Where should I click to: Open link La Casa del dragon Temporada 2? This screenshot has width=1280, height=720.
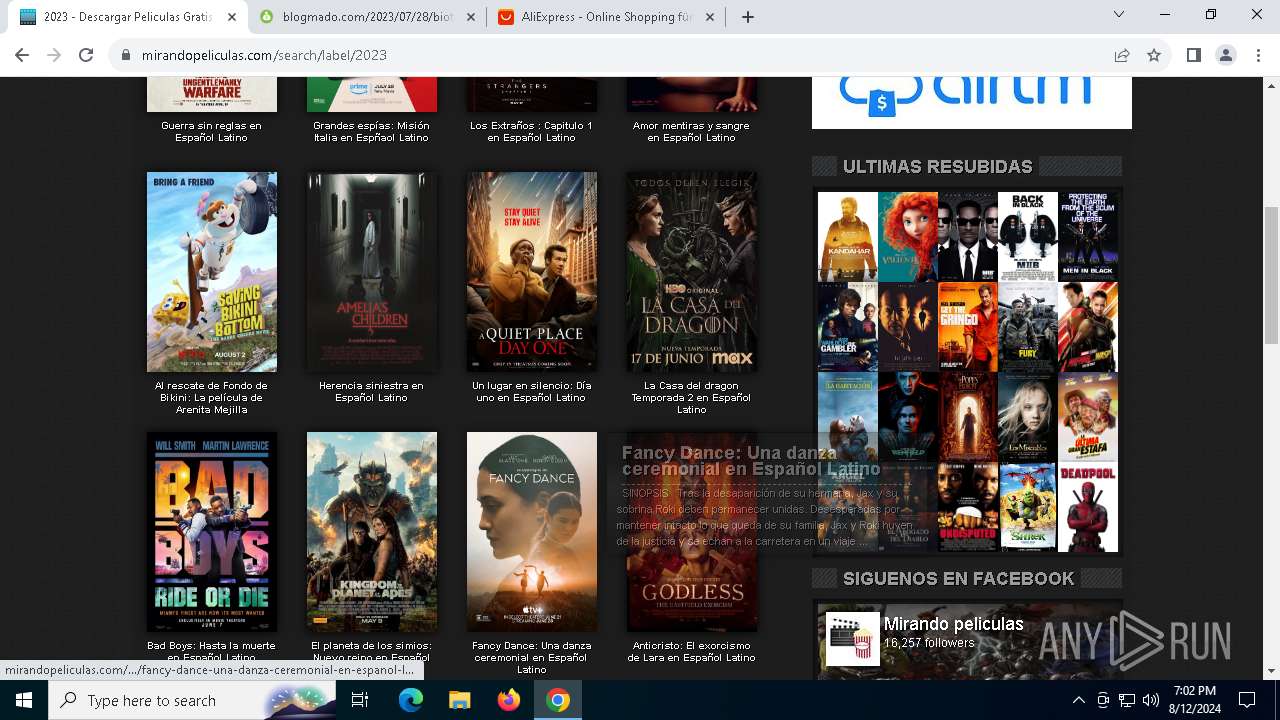point(691,398)
